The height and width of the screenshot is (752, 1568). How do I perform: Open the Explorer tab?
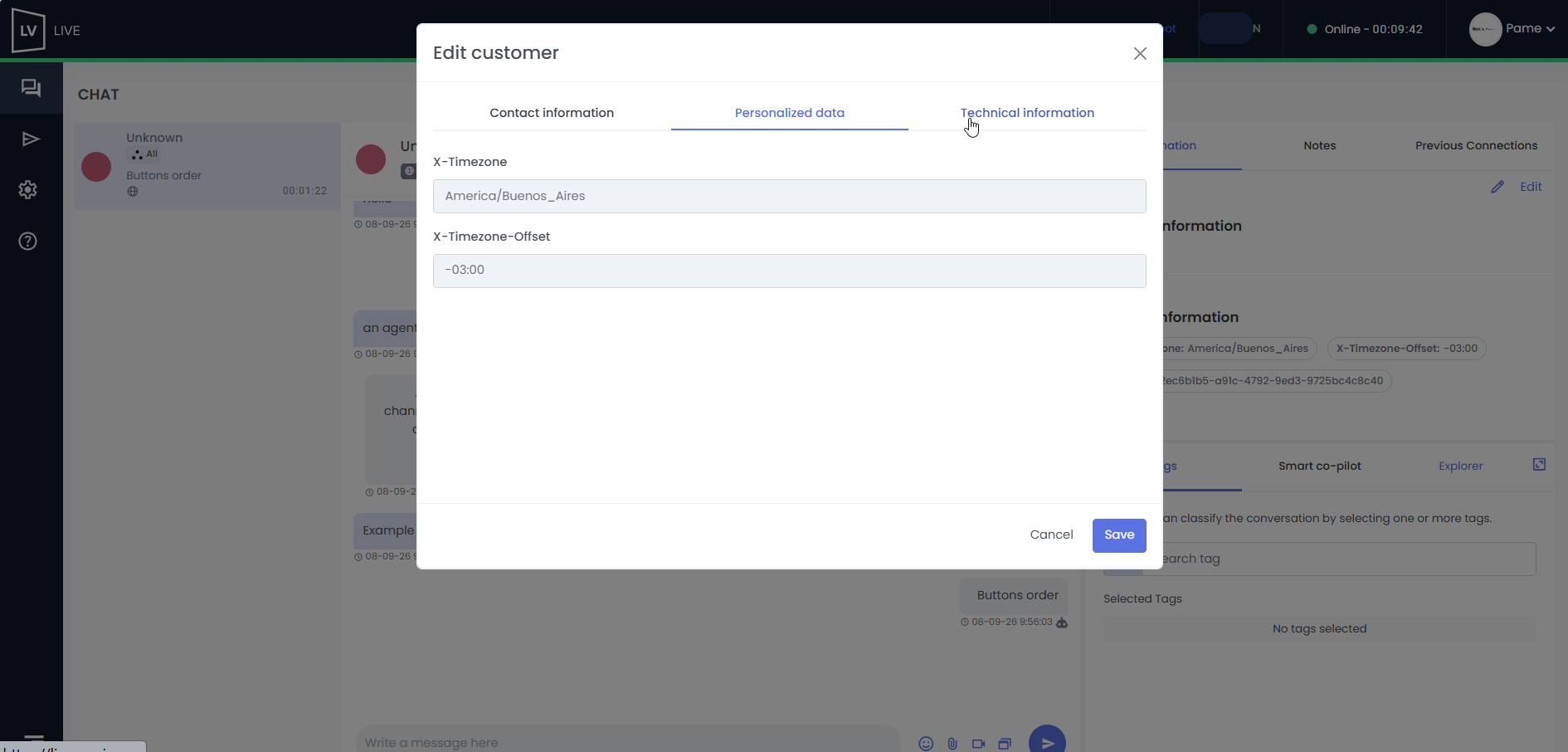[1460, 466]
